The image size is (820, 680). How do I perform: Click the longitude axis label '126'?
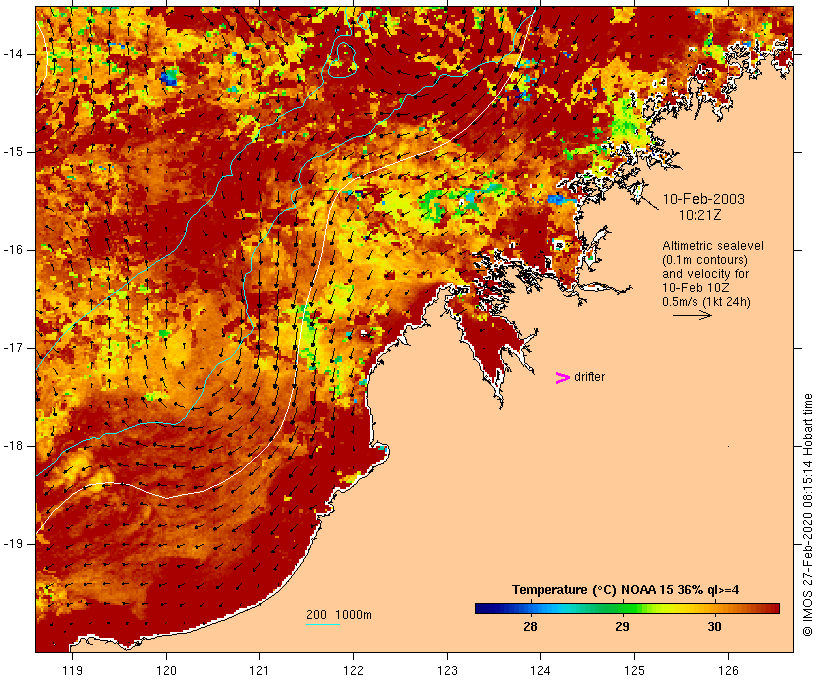(728, 670)
